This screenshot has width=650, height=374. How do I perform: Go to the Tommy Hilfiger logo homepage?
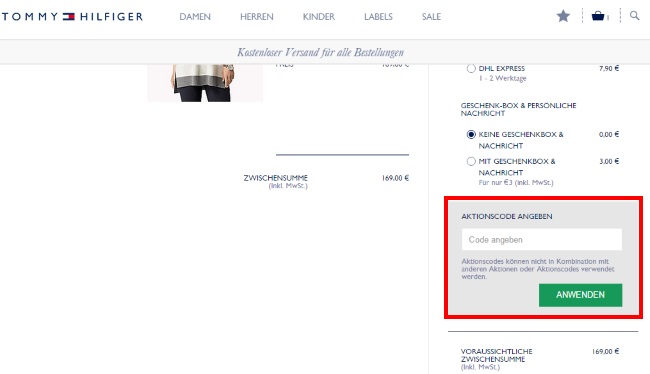click(72, 17)
